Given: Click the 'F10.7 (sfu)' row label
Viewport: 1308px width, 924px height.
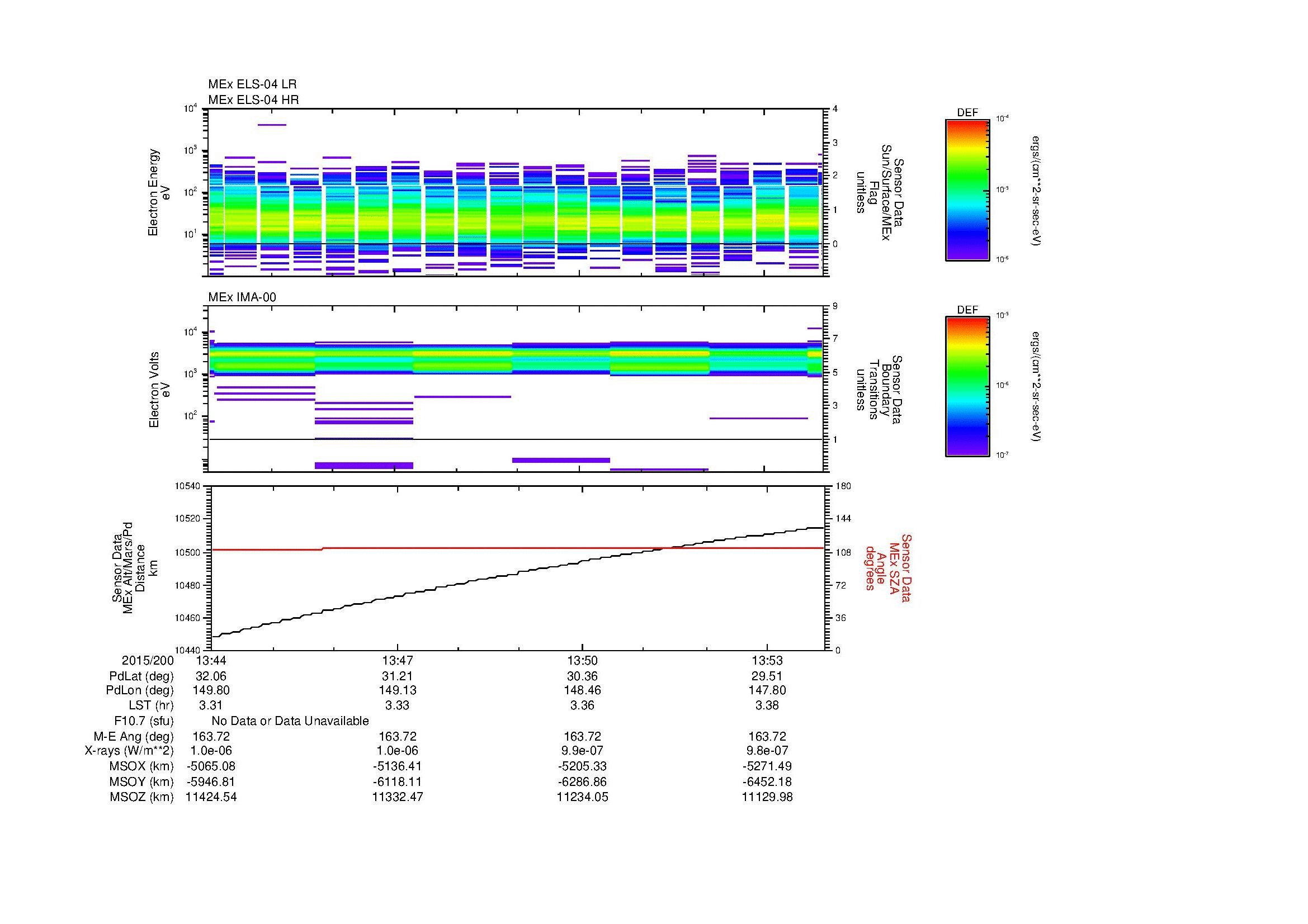Looking at the screenshot, I should [x=144, y=721].
